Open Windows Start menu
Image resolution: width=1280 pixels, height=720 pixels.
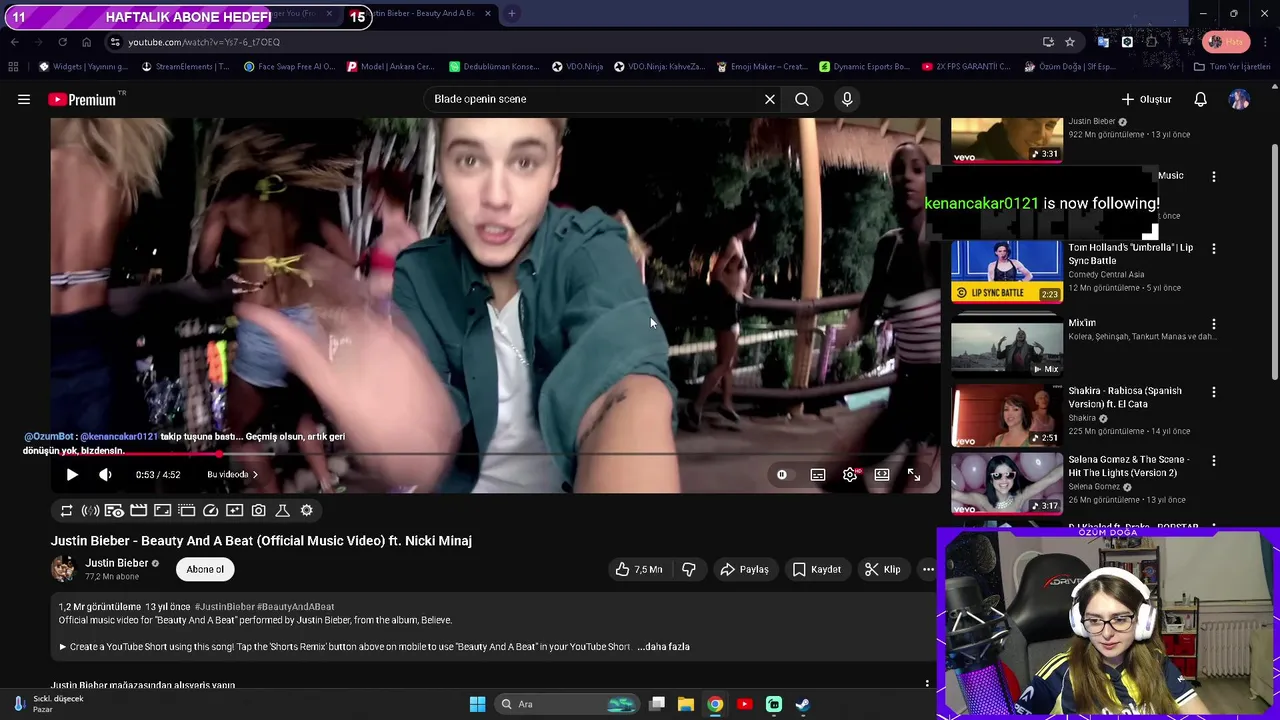pyautogui.click(x=477, y=704)
